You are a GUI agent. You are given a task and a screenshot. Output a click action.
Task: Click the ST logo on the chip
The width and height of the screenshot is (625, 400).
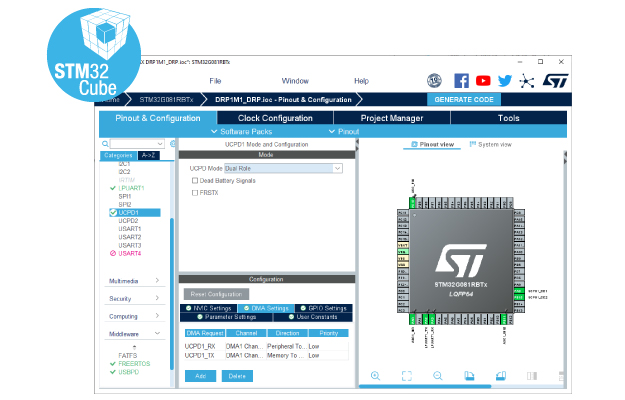pyautogui.click(x=461, y=261)
